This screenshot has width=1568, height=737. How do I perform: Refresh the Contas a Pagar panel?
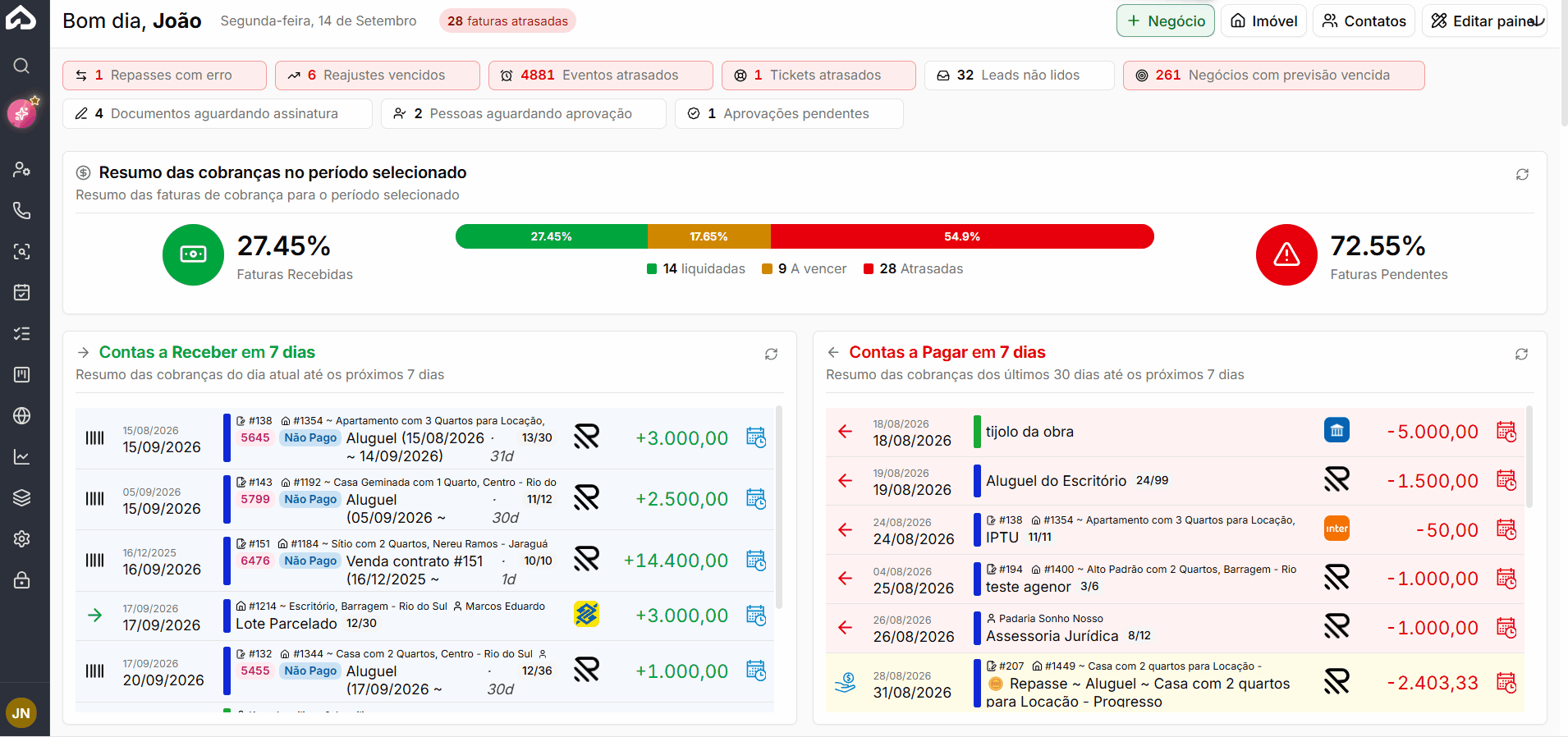coord(1521,355)
